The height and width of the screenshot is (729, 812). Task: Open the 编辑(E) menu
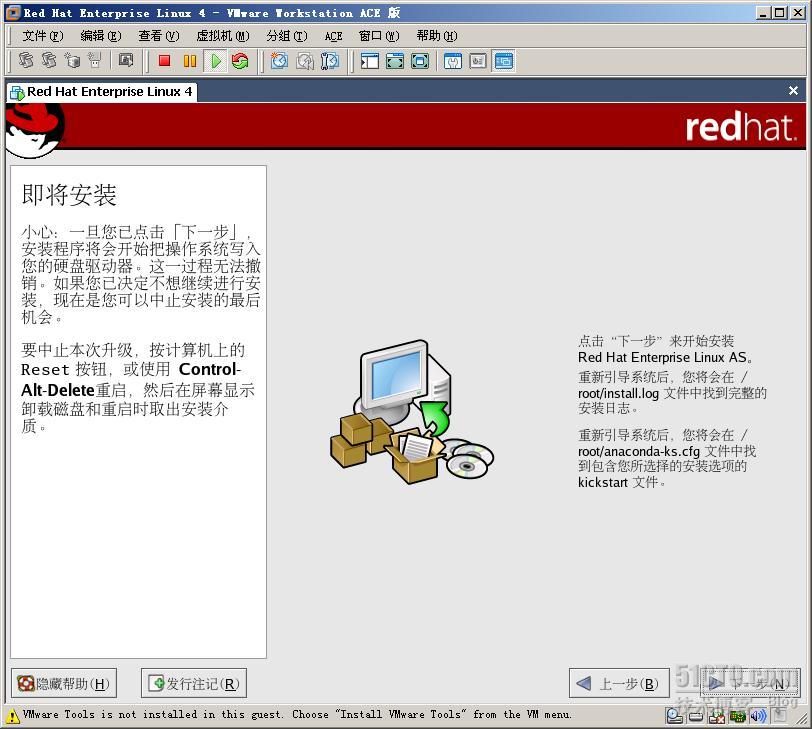(x=100, y=36)
